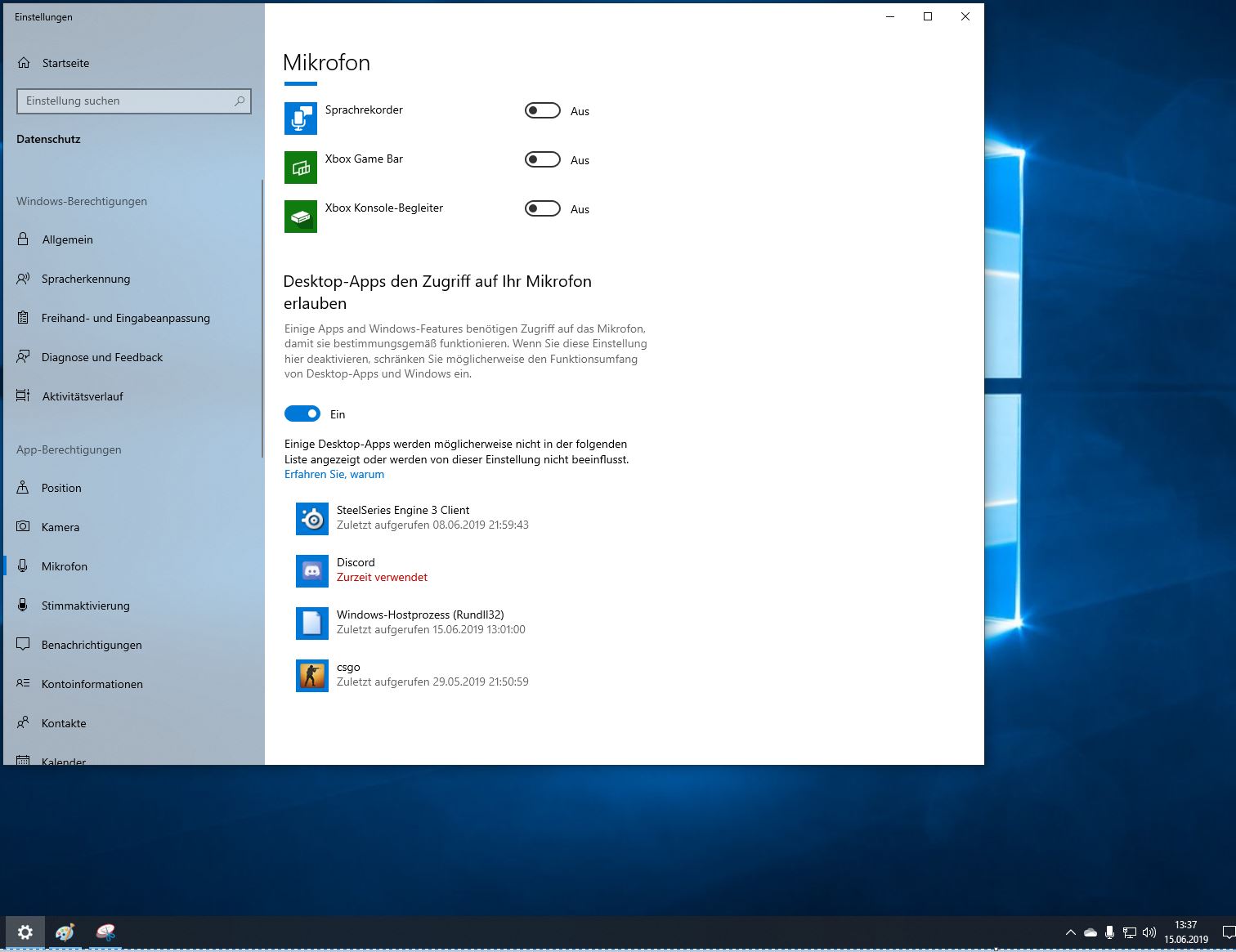Viewport: 1236px width, 952px height.
Task: Show hidden tray icons chevron
Action: point(1070,932)
